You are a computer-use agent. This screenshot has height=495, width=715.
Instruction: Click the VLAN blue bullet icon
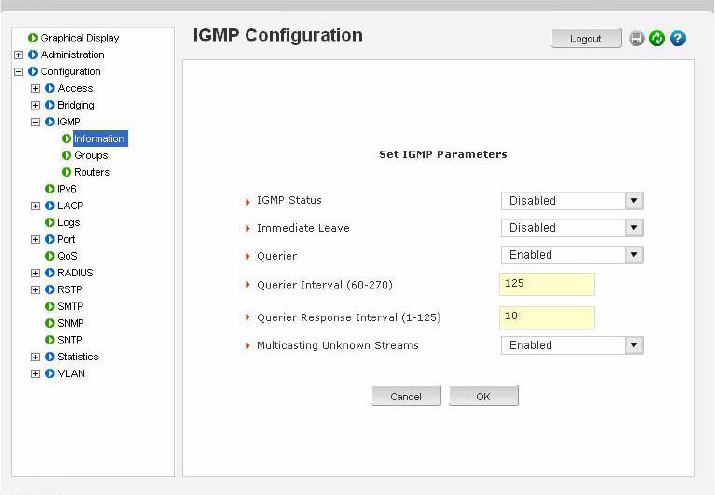tap(50, 374)
